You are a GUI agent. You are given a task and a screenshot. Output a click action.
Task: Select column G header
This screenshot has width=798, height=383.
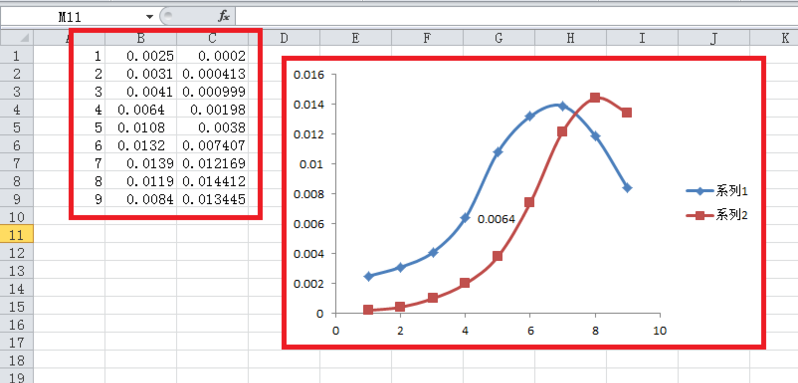499,38
